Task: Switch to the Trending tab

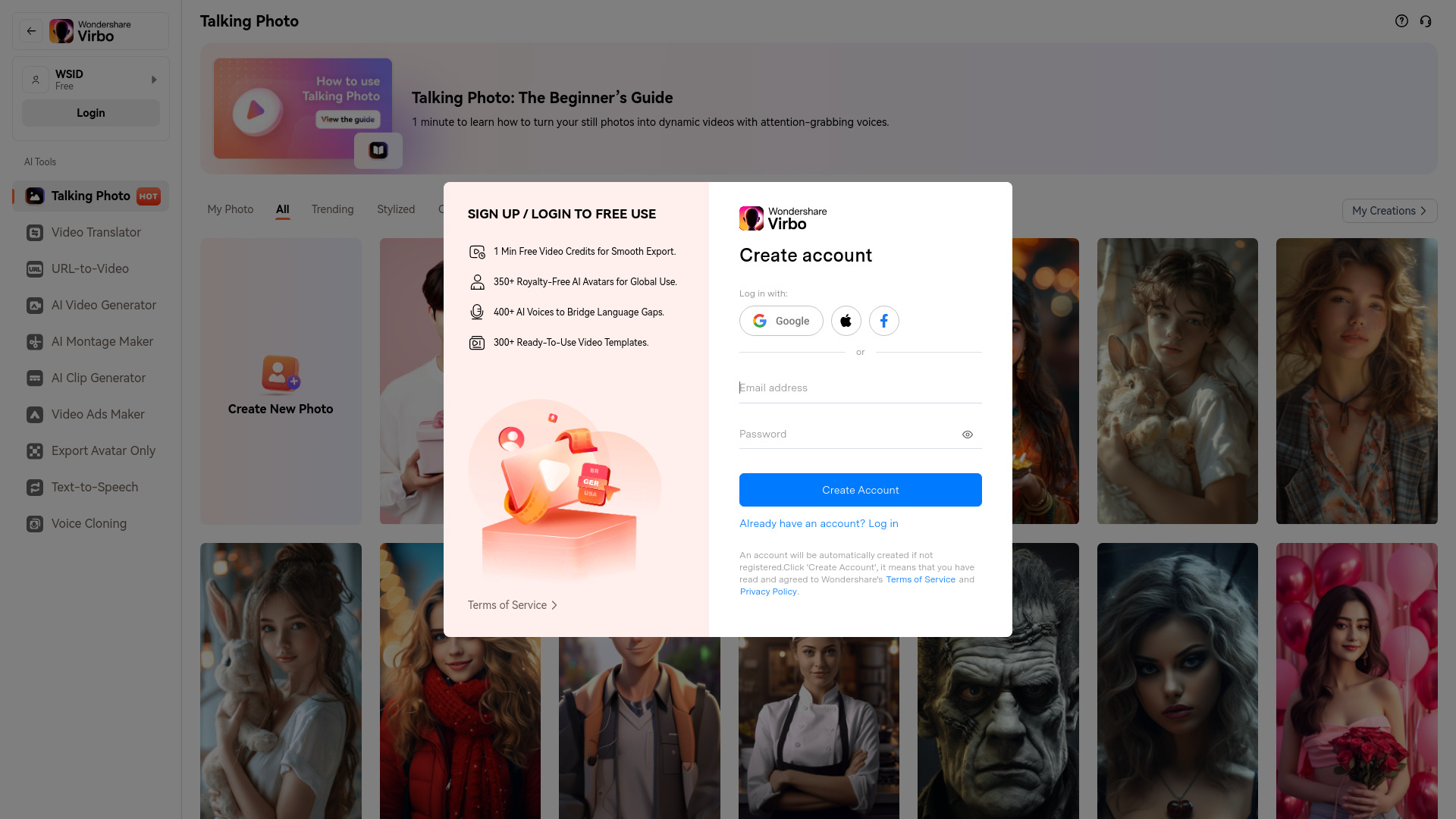Action: tap(332, 209)
